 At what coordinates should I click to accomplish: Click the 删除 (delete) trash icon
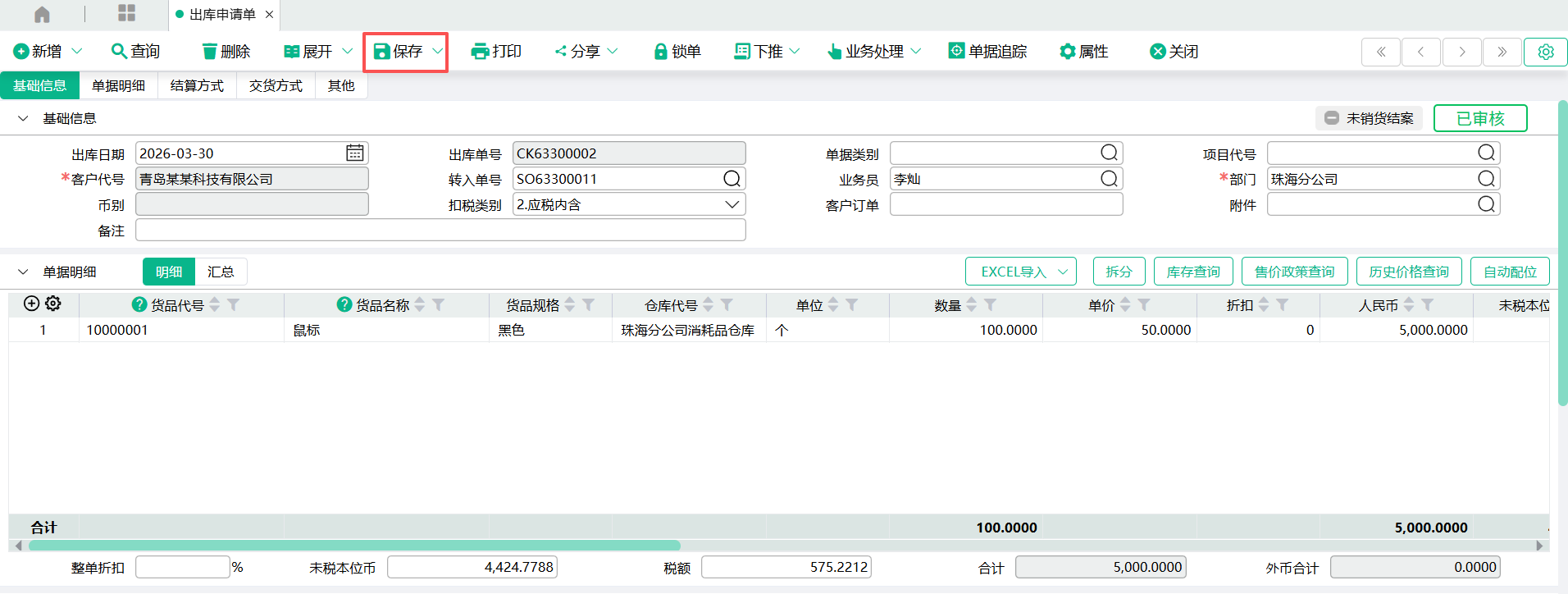click(x=210, y=52)
